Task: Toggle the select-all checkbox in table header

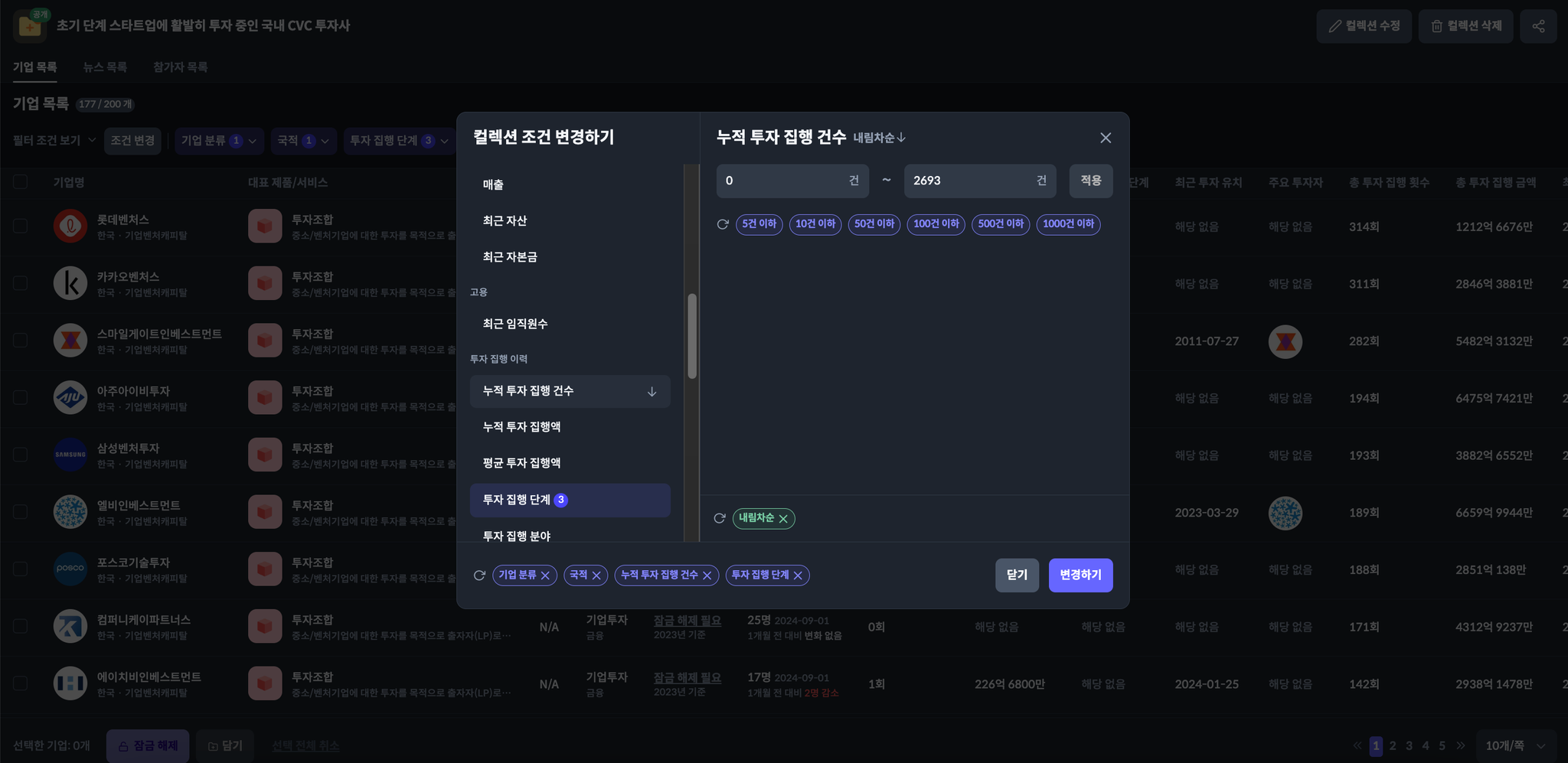Action: (x=21, y=182)
